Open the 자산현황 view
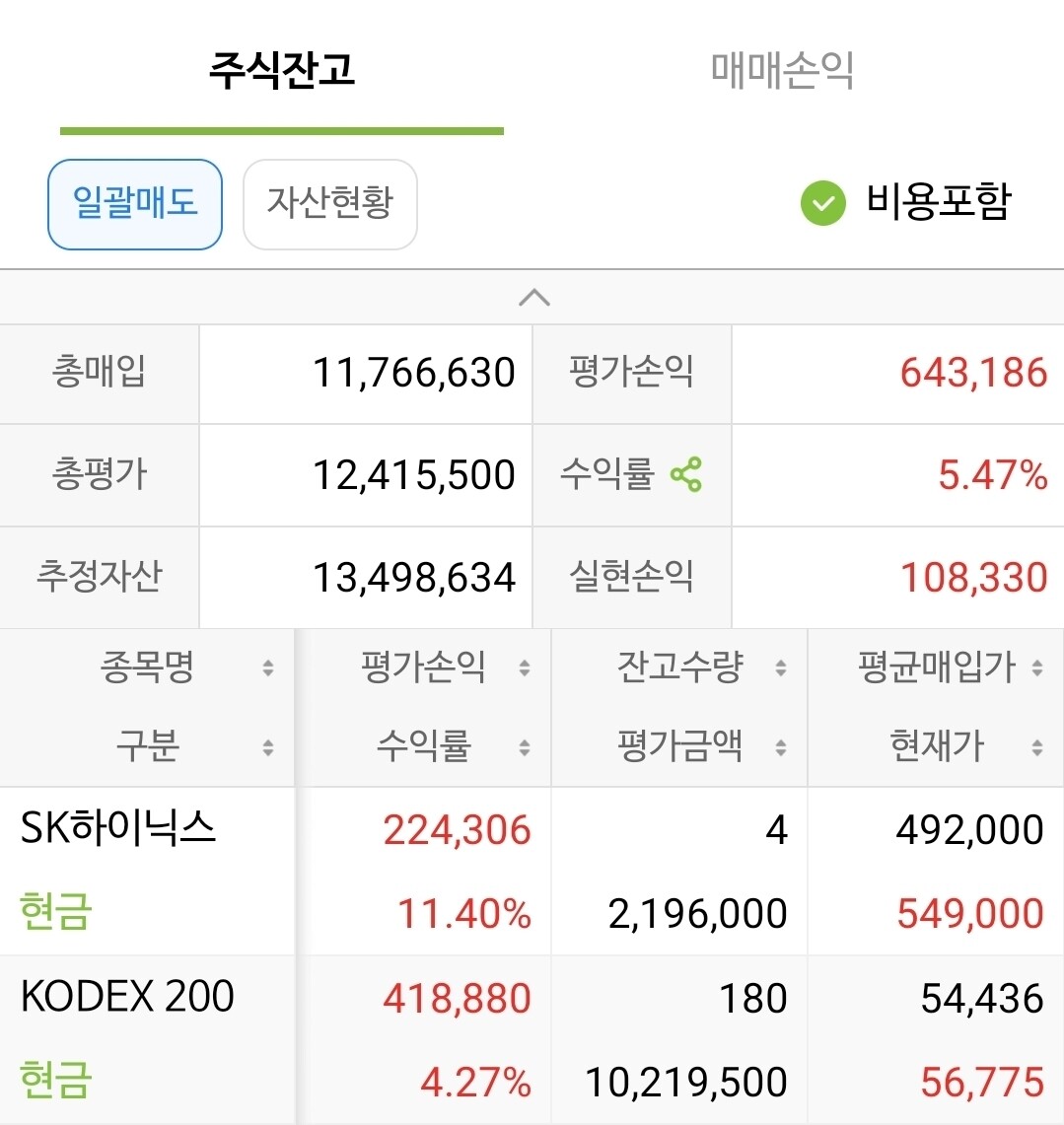Image resolution: width=1064 pixels, height=1125 pixels. [x=330, y=204]
